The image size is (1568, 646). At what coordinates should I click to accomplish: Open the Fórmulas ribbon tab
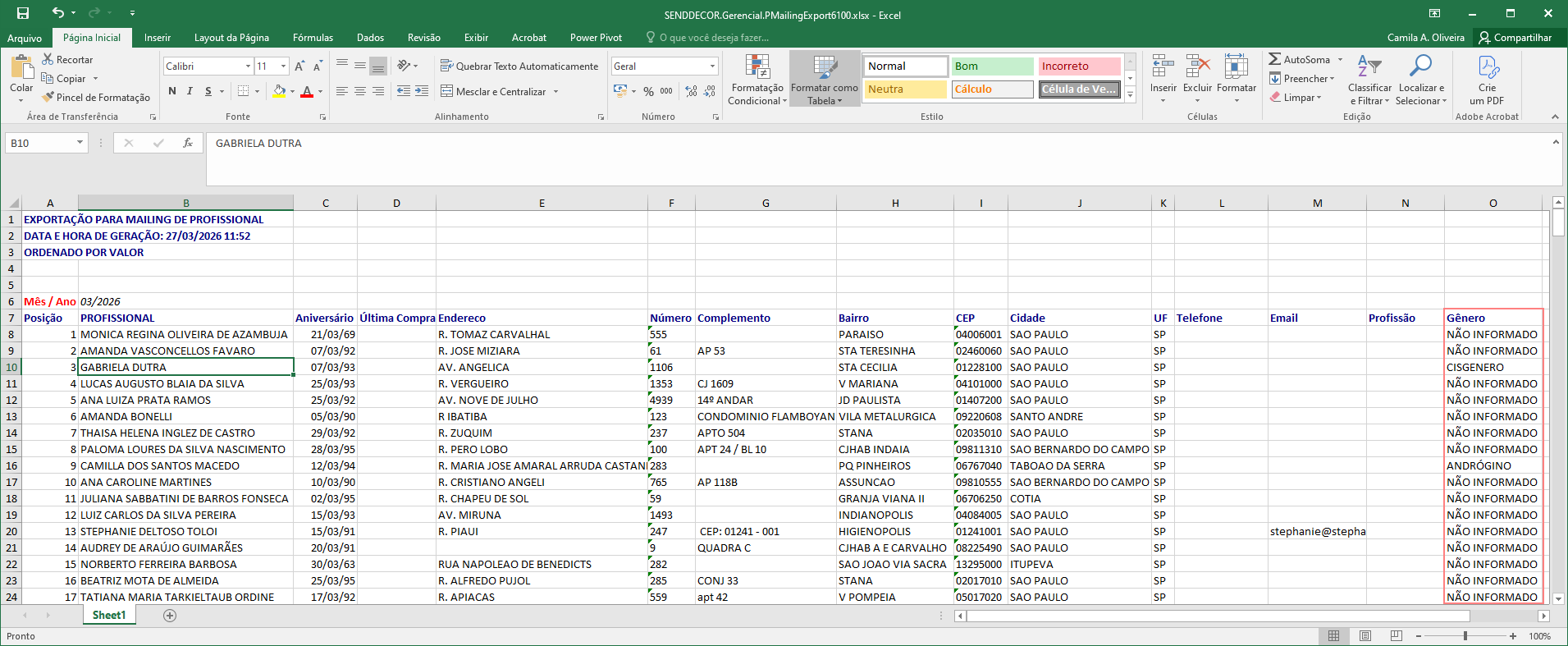[x=313, y=38]
